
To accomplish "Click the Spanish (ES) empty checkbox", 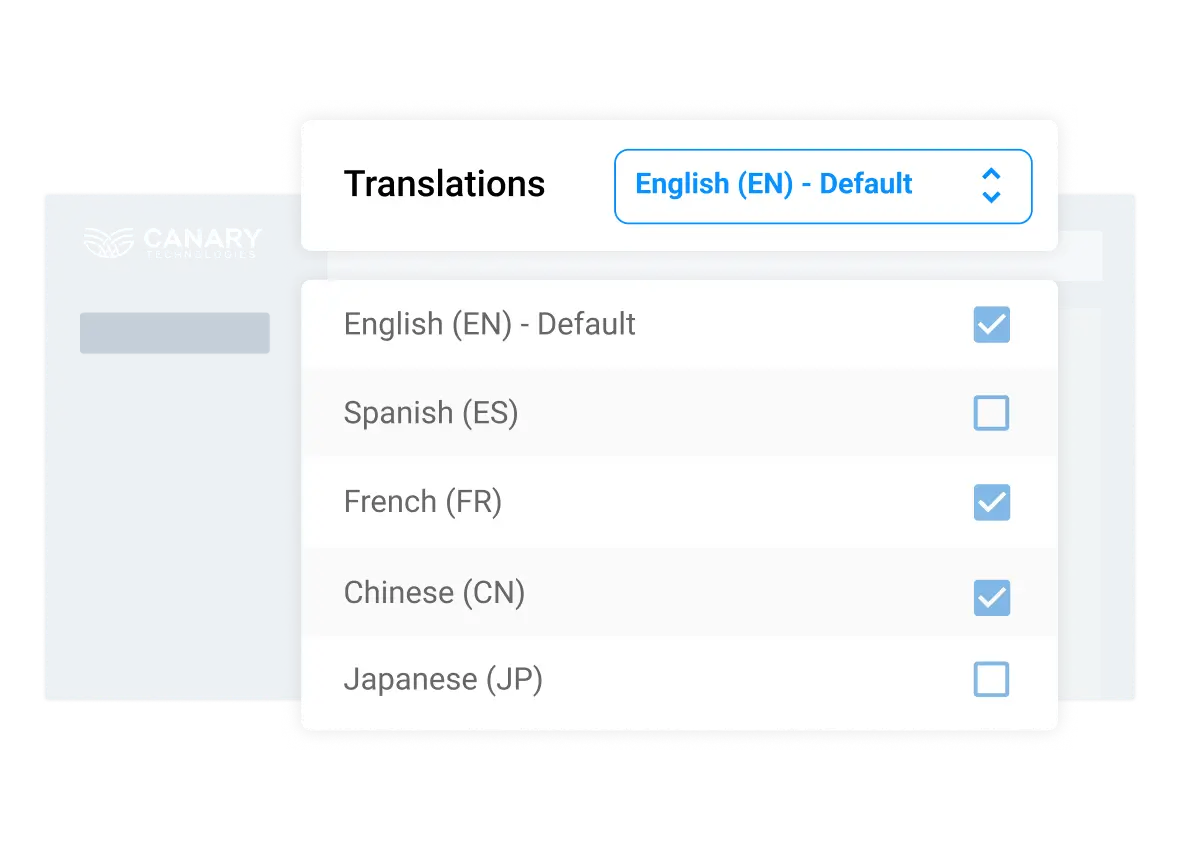I will tap(991, 412).
